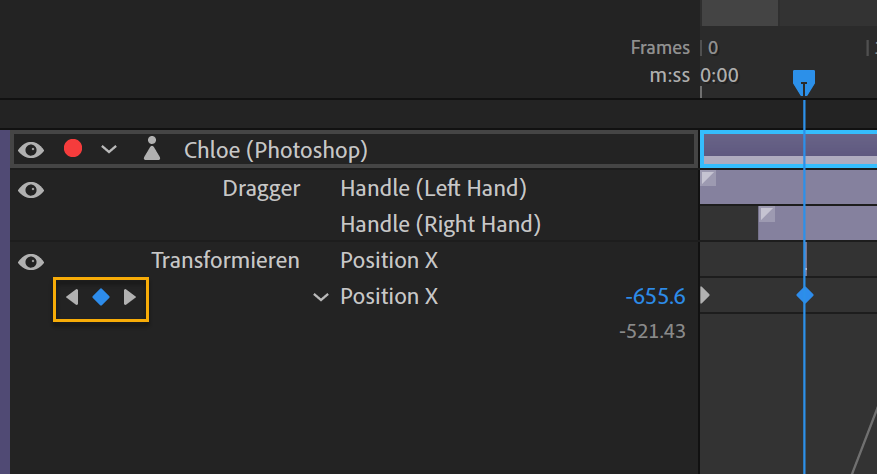Click the red record arm button for Chloe

click(73, 150)
